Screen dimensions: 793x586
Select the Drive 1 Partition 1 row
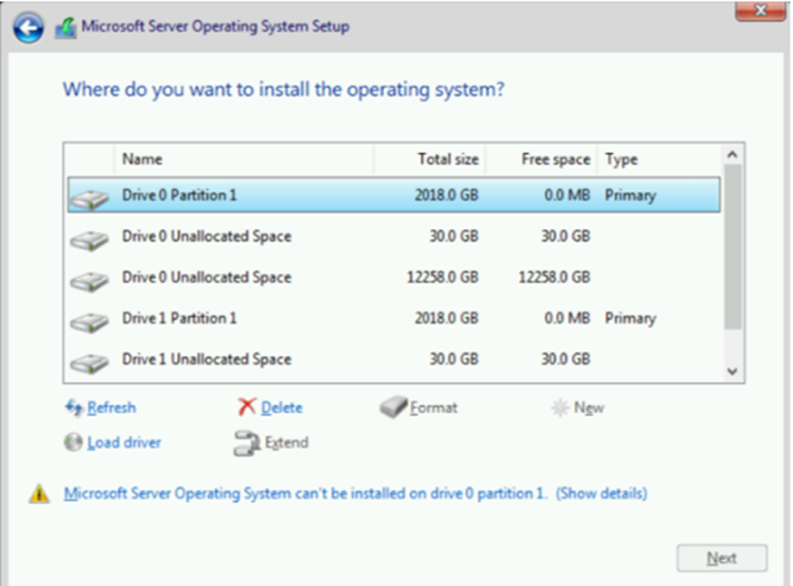[x=394, y=318]
